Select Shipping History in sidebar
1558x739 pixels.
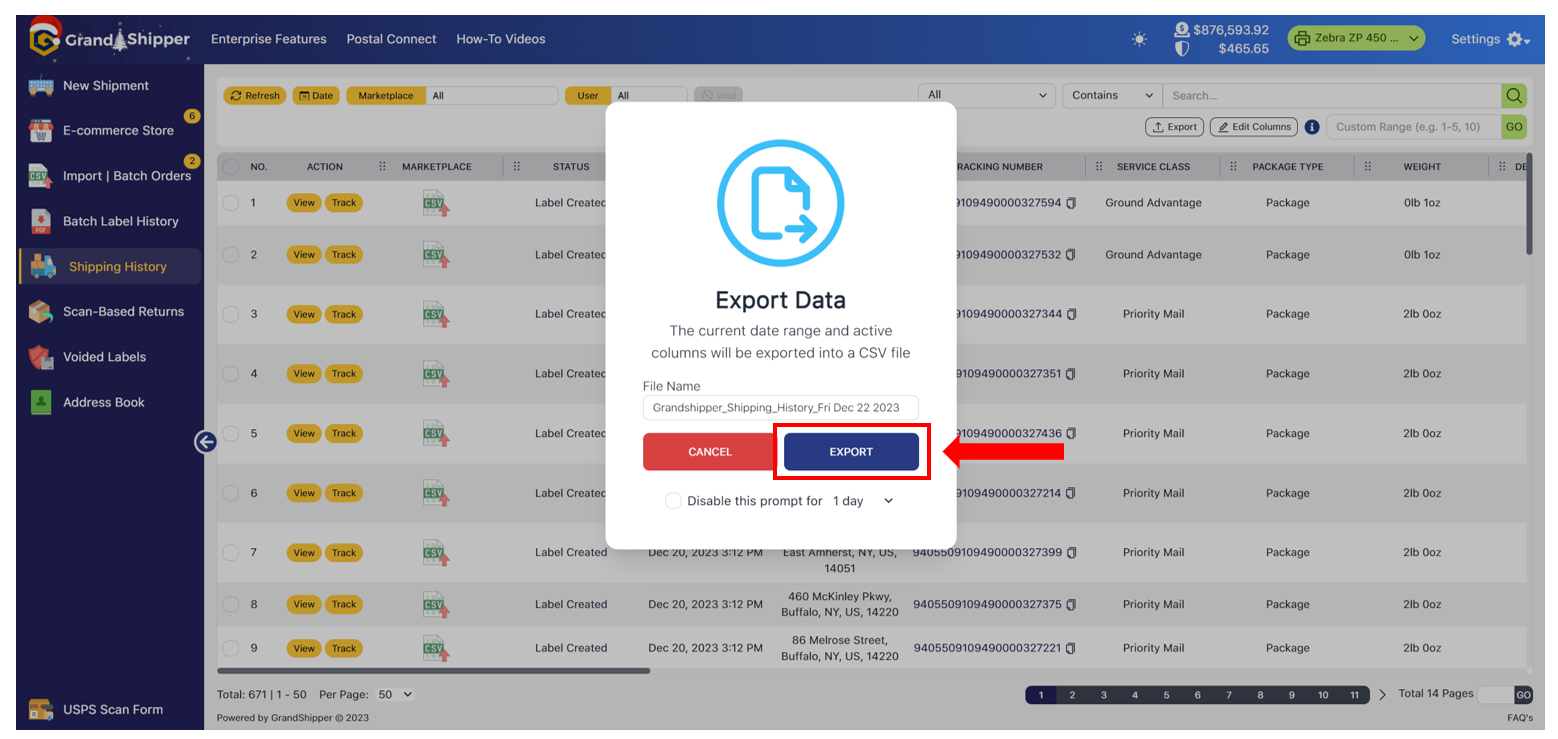(x=110, y=267)
